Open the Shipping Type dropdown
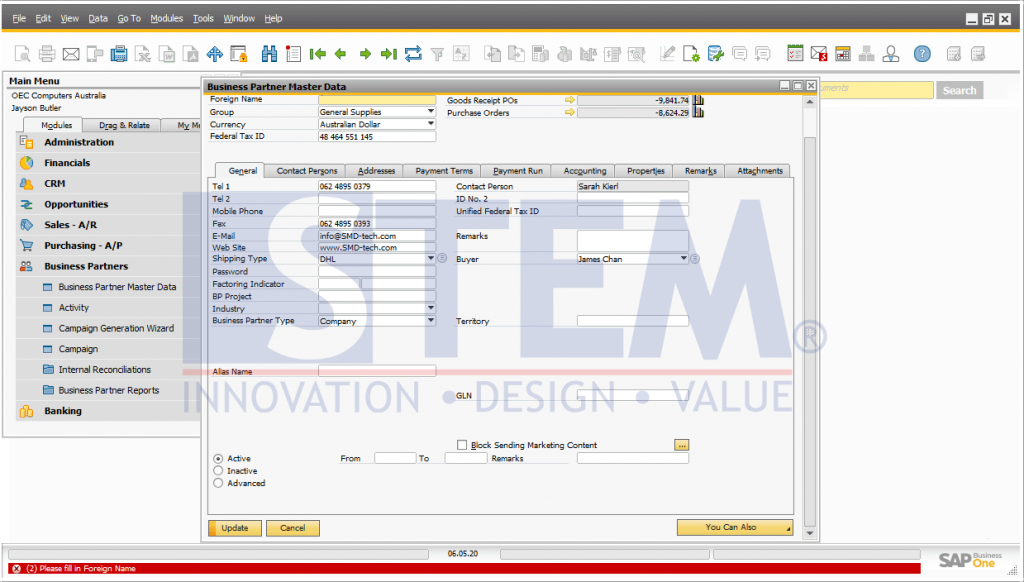The height and width of the screenshot is (582, 1024). [431, 259]
